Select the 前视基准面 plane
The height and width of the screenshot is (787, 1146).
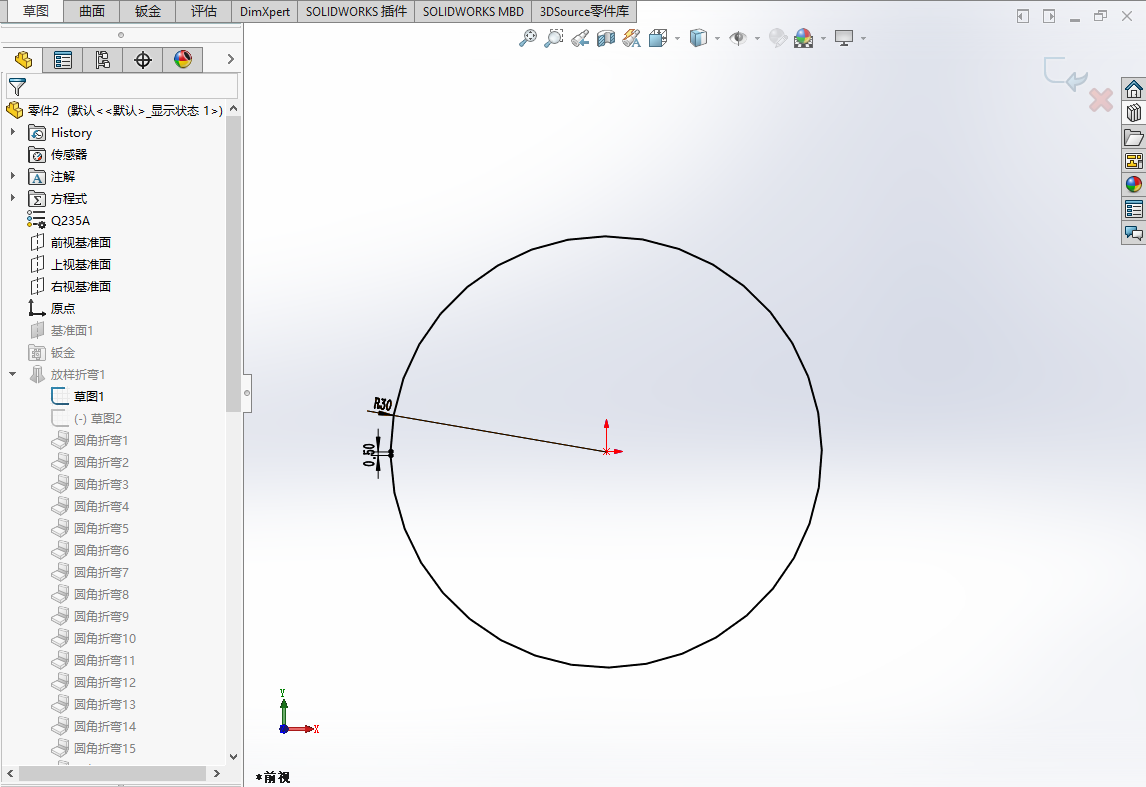click(x=69, y=243)
